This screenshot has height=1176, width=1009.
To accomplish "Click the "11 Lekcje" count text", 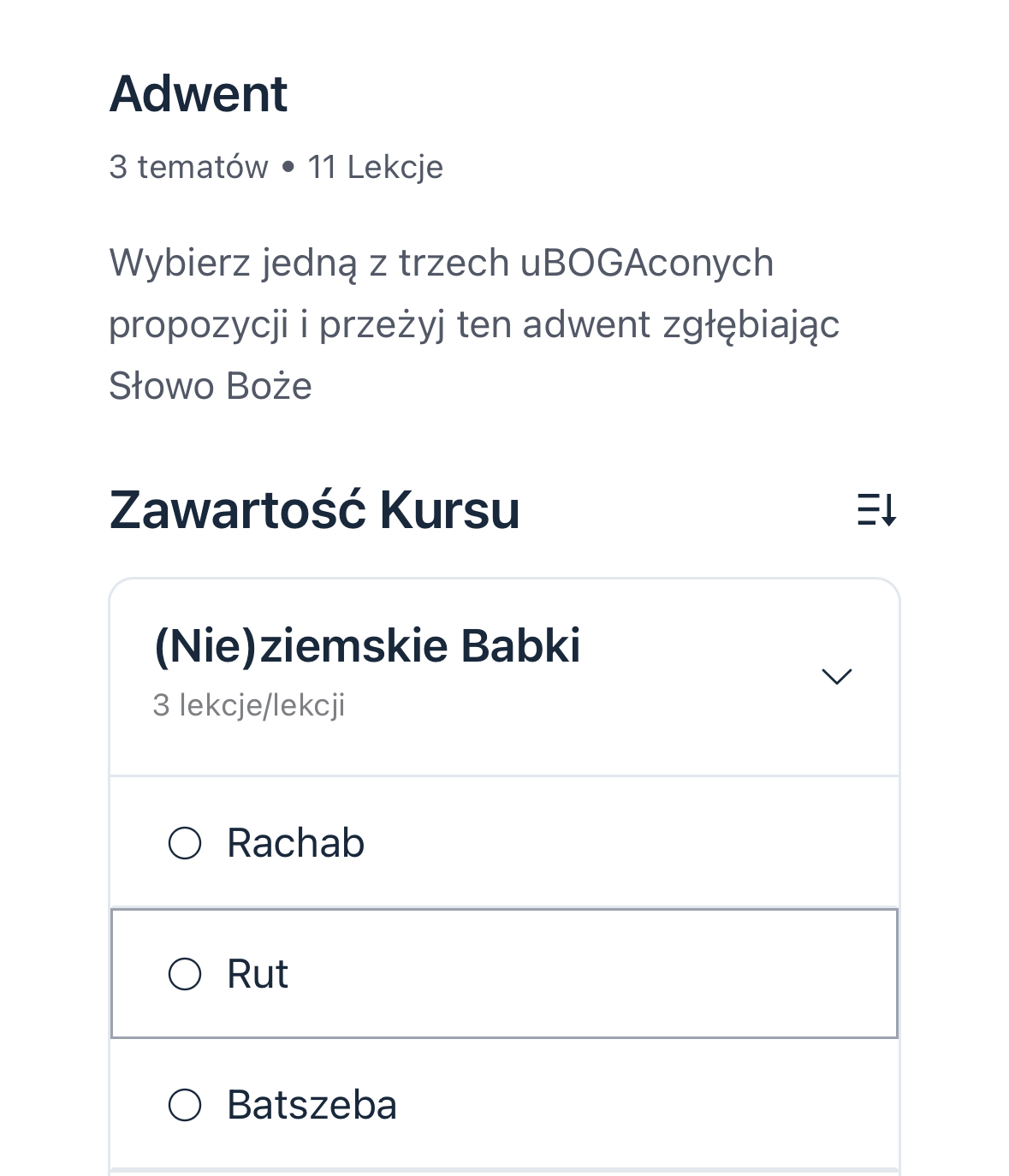I will [x=376, y=167].
